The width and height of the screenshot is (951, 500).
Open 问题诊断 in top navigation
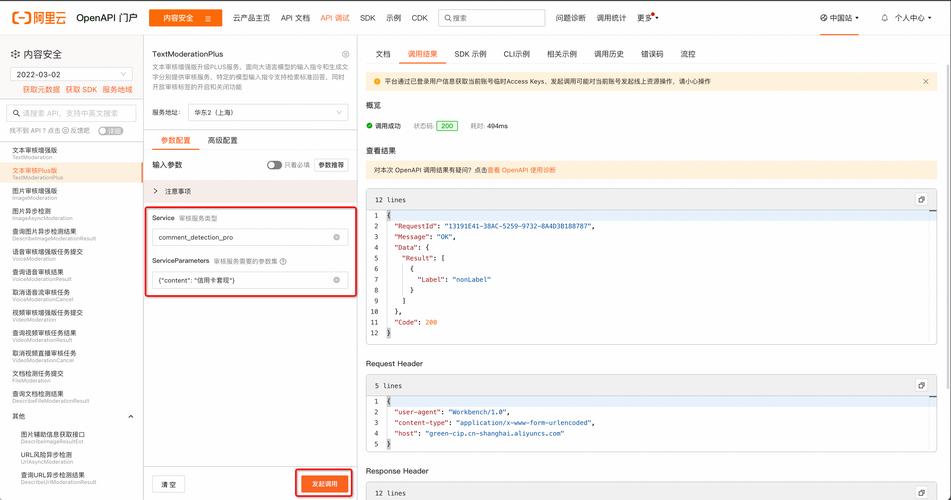(570, 18)
